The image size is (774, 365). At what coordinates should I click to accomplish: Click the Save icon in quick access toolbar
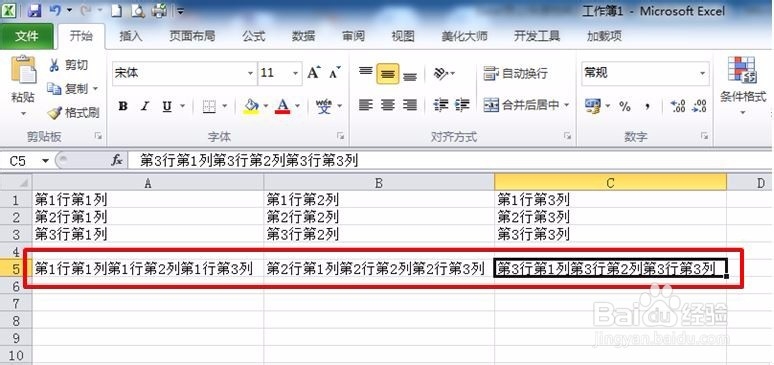[x=34, y=10]
